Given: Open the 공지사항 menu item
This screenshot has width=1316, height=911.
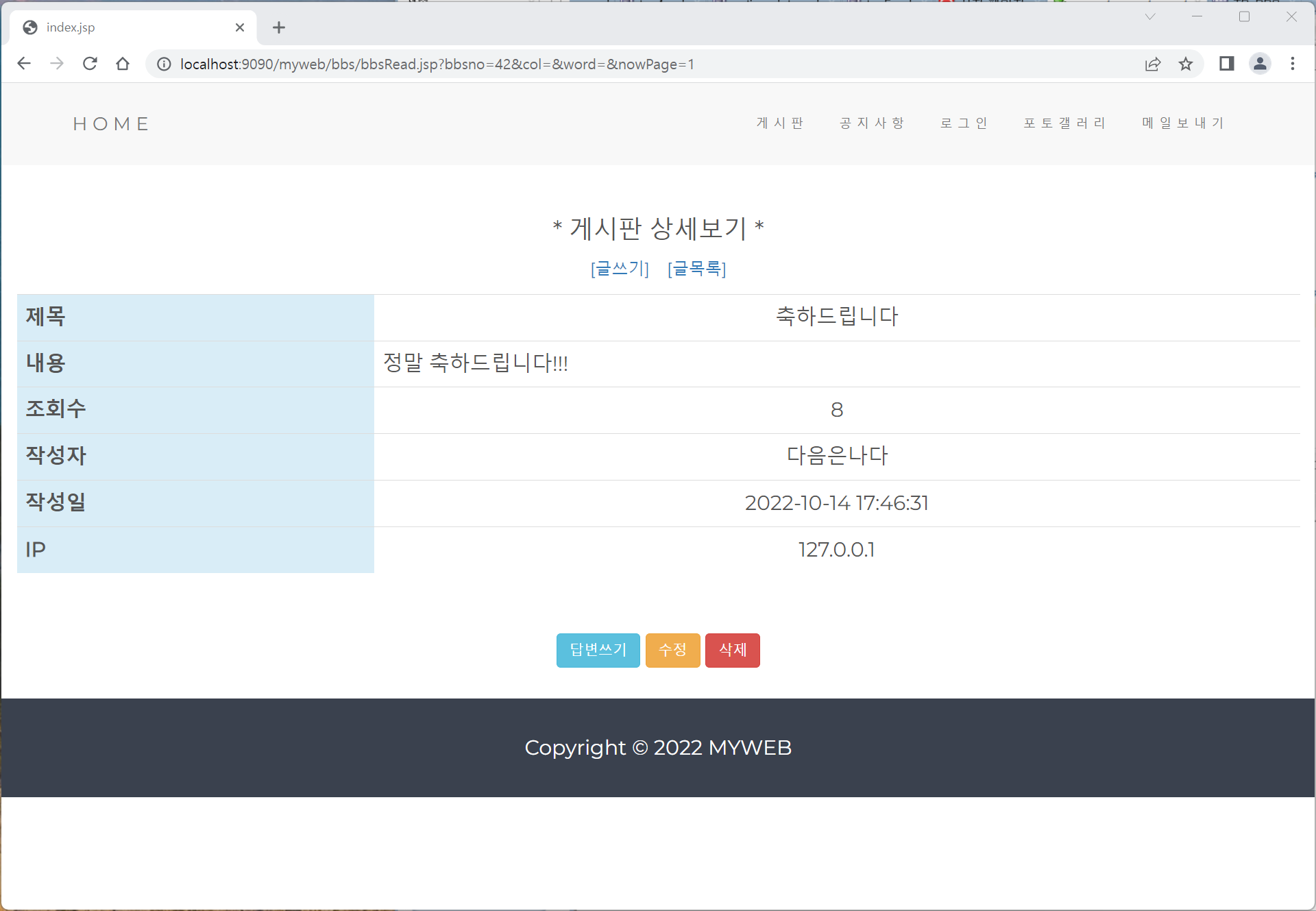Looking at the screenshot, I should [872, 123].
